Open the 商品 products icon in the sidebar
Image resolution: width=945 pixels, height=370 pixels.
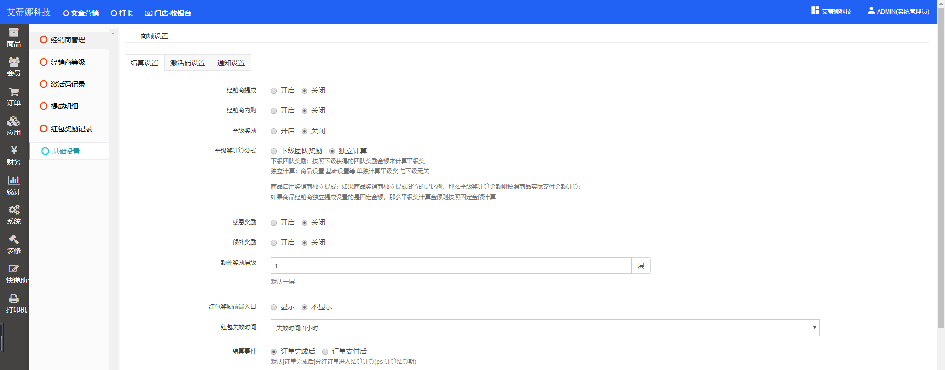pos(14,33)
